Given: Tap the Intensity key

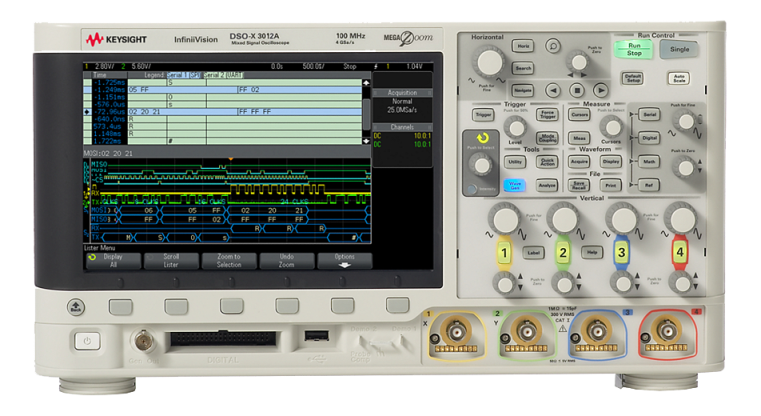Looking at the screenshot, I should tap(472, 189).
